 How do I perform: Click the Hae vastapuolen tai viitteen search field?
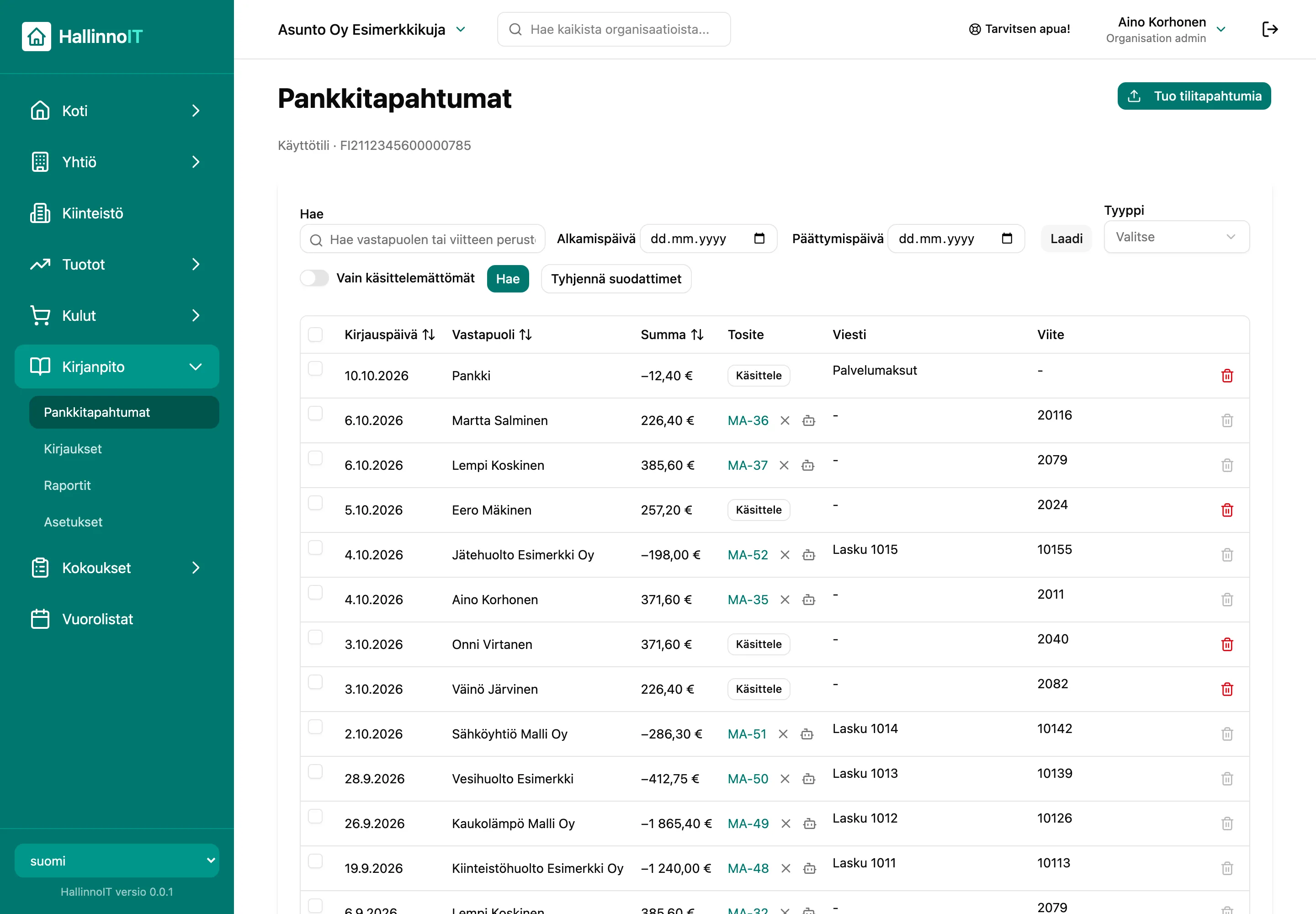422,239
